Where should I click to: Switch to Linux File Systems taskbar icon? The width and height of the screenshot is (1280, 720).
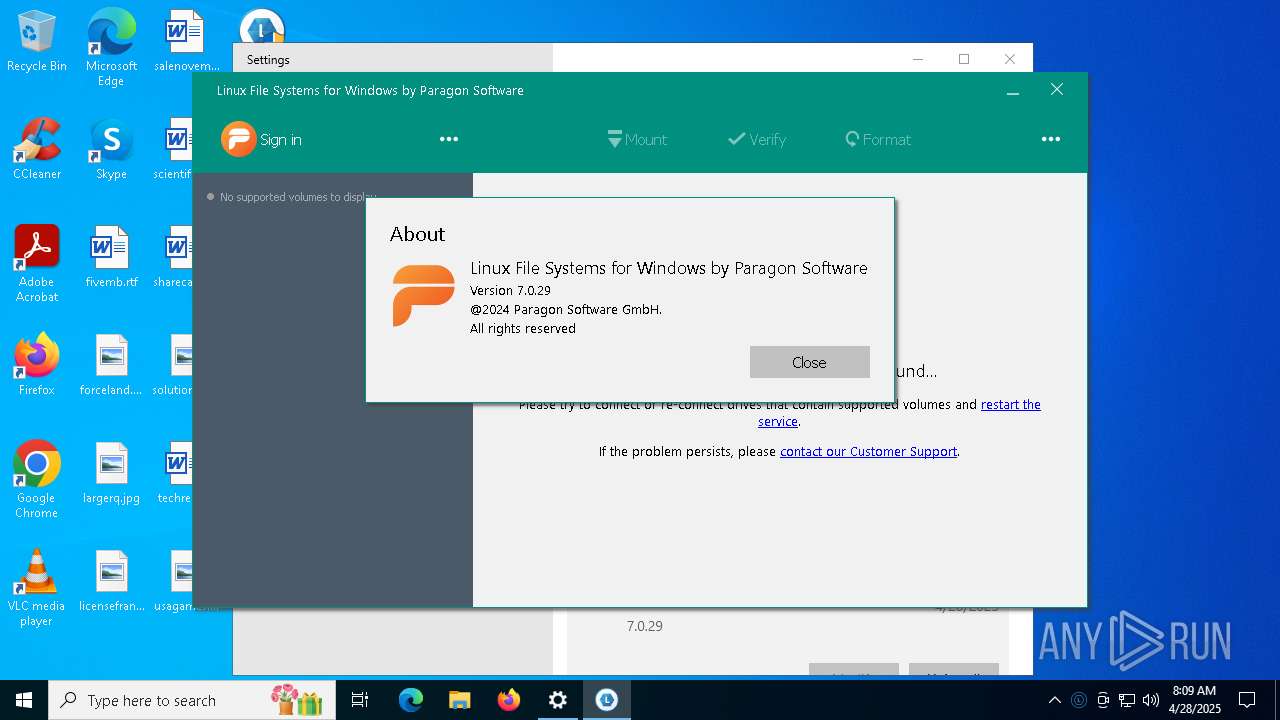click(x=606, y=700)
